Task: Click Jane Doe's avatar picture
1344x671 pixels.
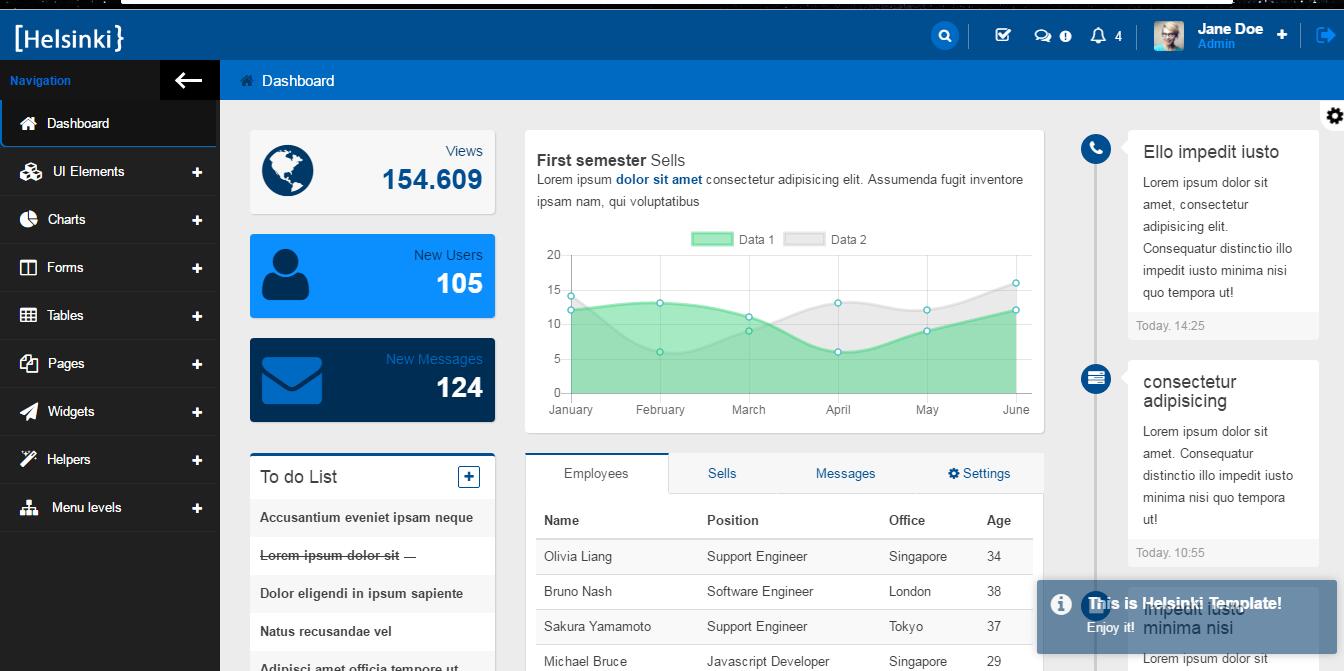Action: (x=1168, y=36)
